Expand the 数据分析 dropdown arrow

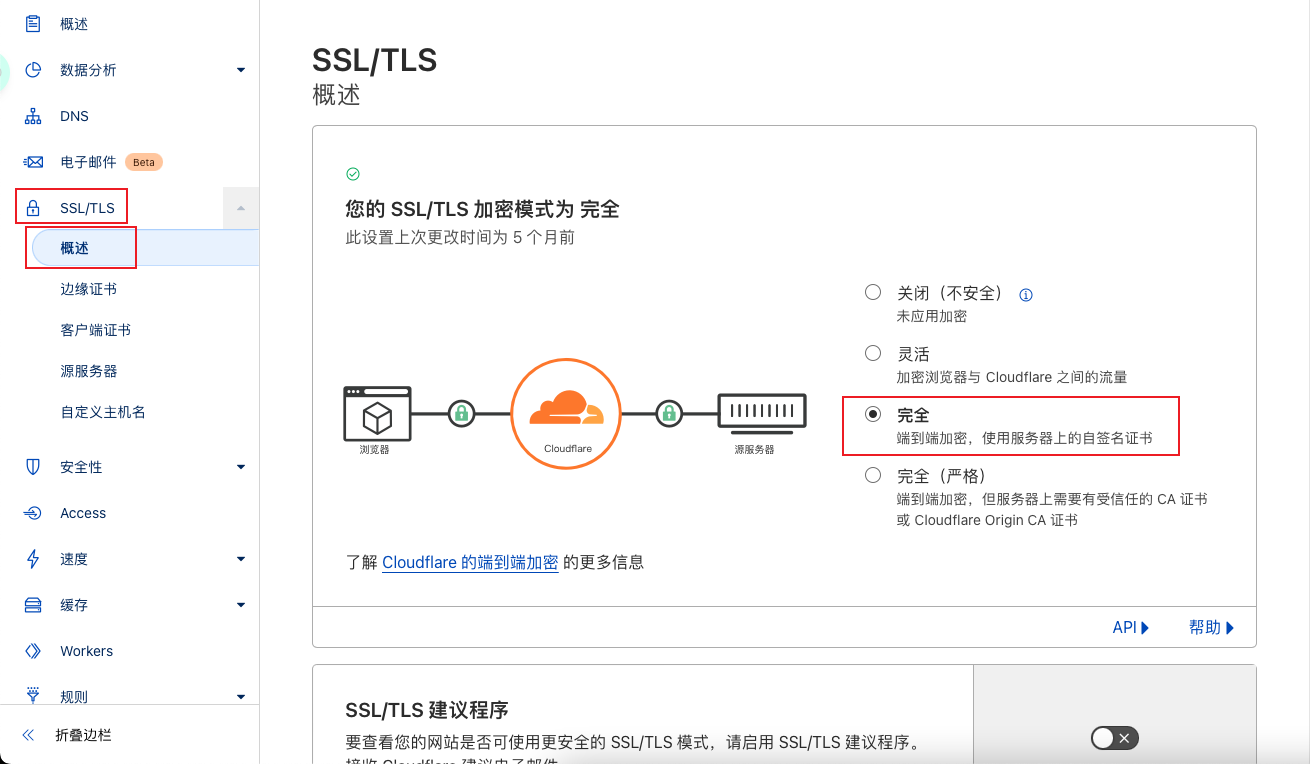coord(241,70)
